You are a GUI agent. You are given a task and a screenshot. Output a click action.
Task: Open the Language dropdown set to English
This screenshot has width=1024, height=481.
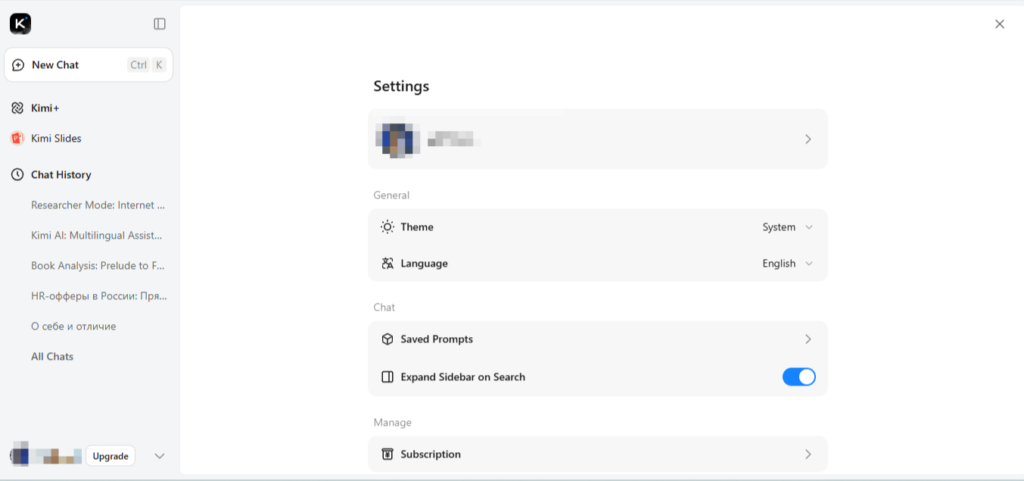pyautogui.click(x=787, y=264)
